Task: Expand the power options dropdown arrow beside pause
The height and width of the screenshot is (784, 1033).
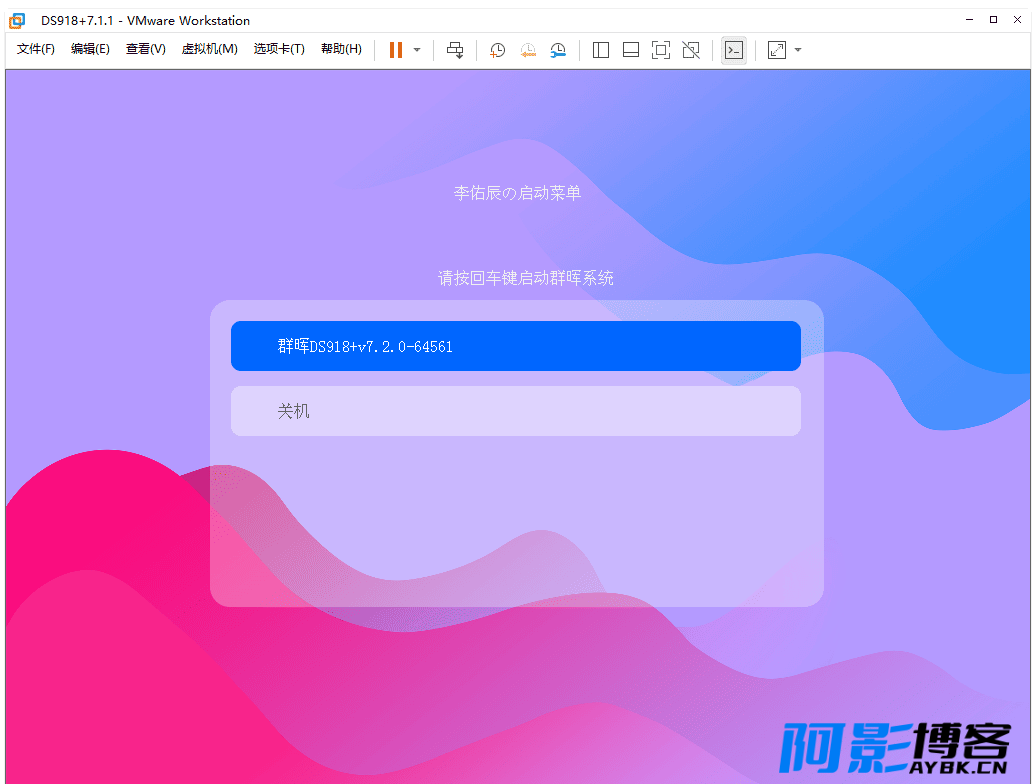Action: point(417,50)
